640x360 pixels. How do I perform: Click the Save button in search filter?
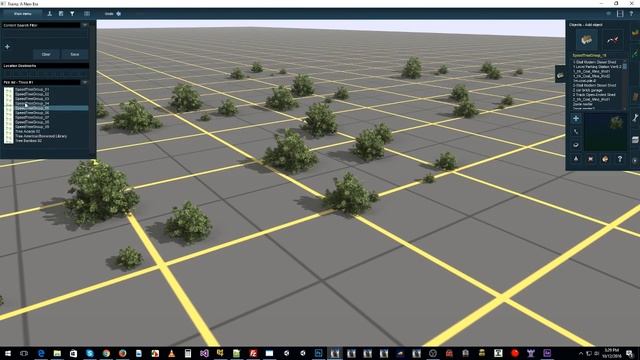click(x=75, y=54)
